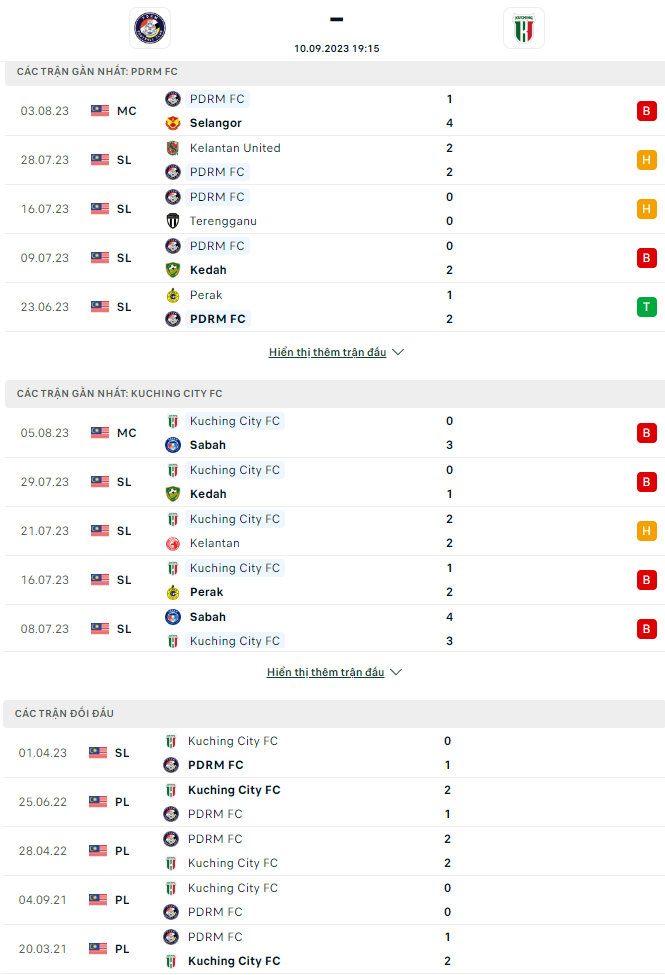Click the Hiển thị thêm trận đấu link
The image size is (665, 975).
(x=328, y=352)
